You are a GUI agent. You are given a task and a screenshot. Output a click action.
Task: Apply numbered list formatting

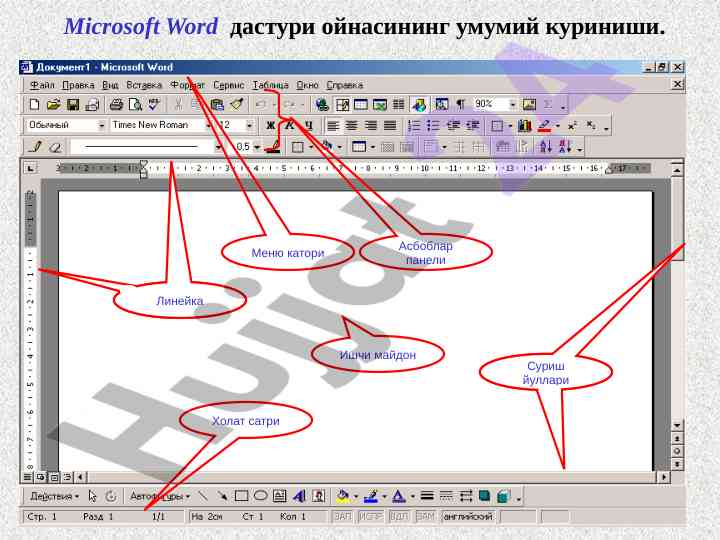(x=414, y=125)
